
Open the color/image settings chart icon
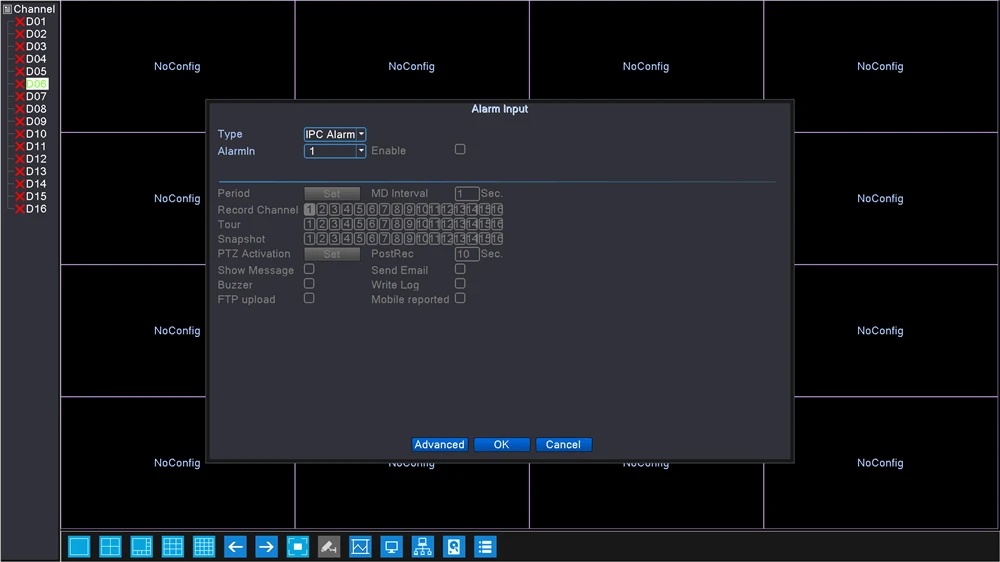click(360, 547)
